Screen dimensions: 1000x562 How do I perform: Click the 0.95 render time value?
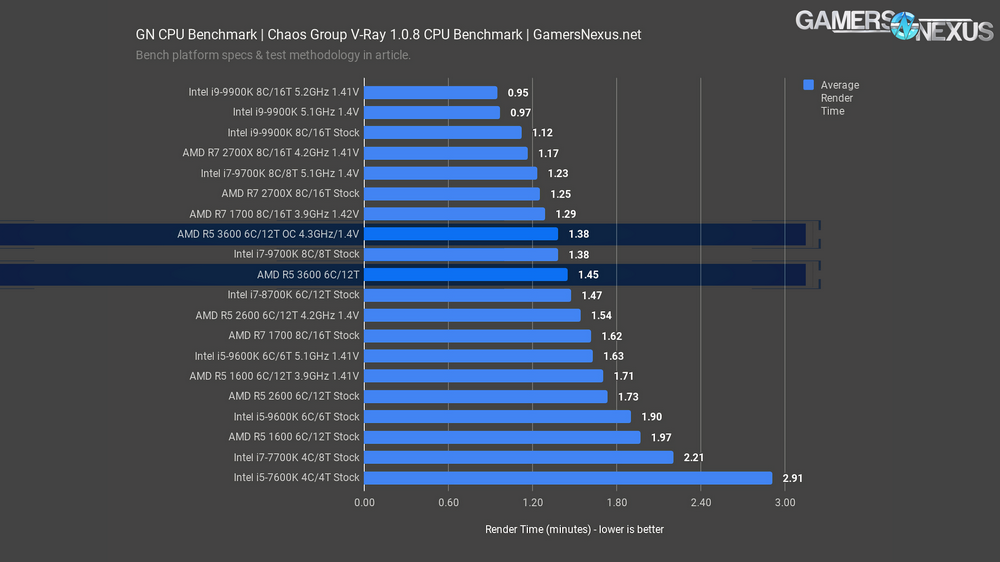point(518,93)
